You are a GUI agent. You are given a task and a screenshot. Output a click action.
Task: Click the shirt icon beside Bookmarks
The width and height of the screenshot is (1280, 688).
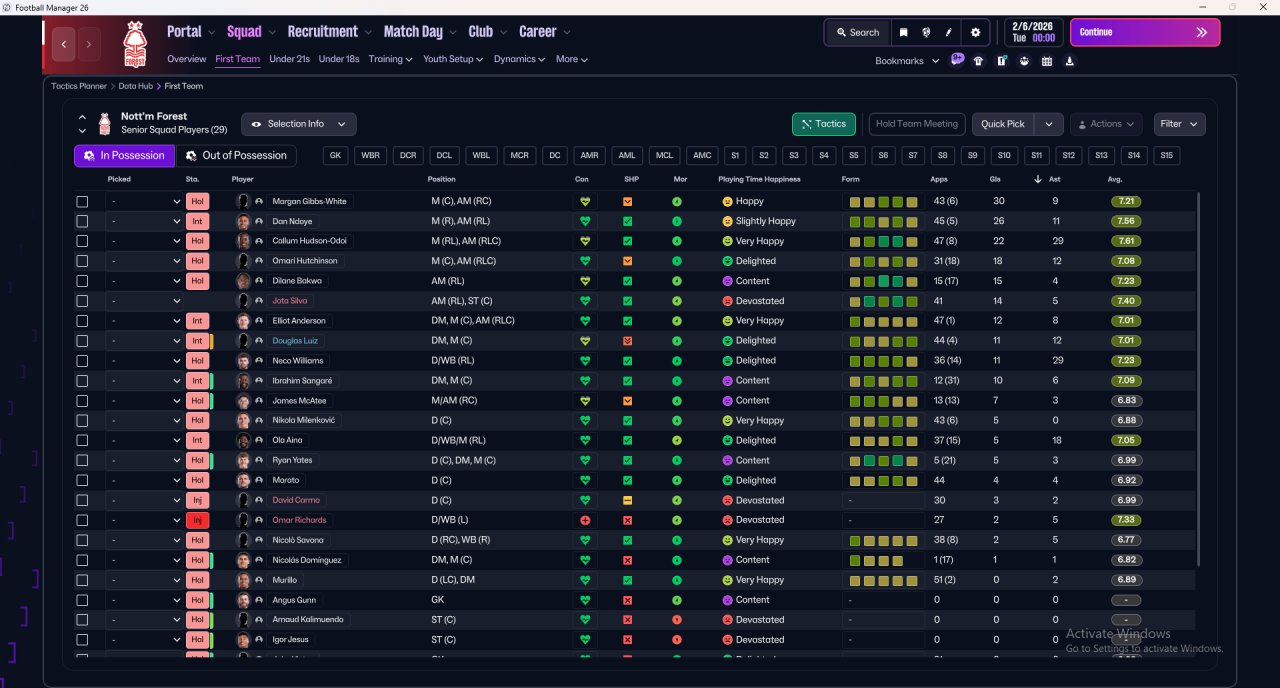pyautogui.click(x=978, y=61)
